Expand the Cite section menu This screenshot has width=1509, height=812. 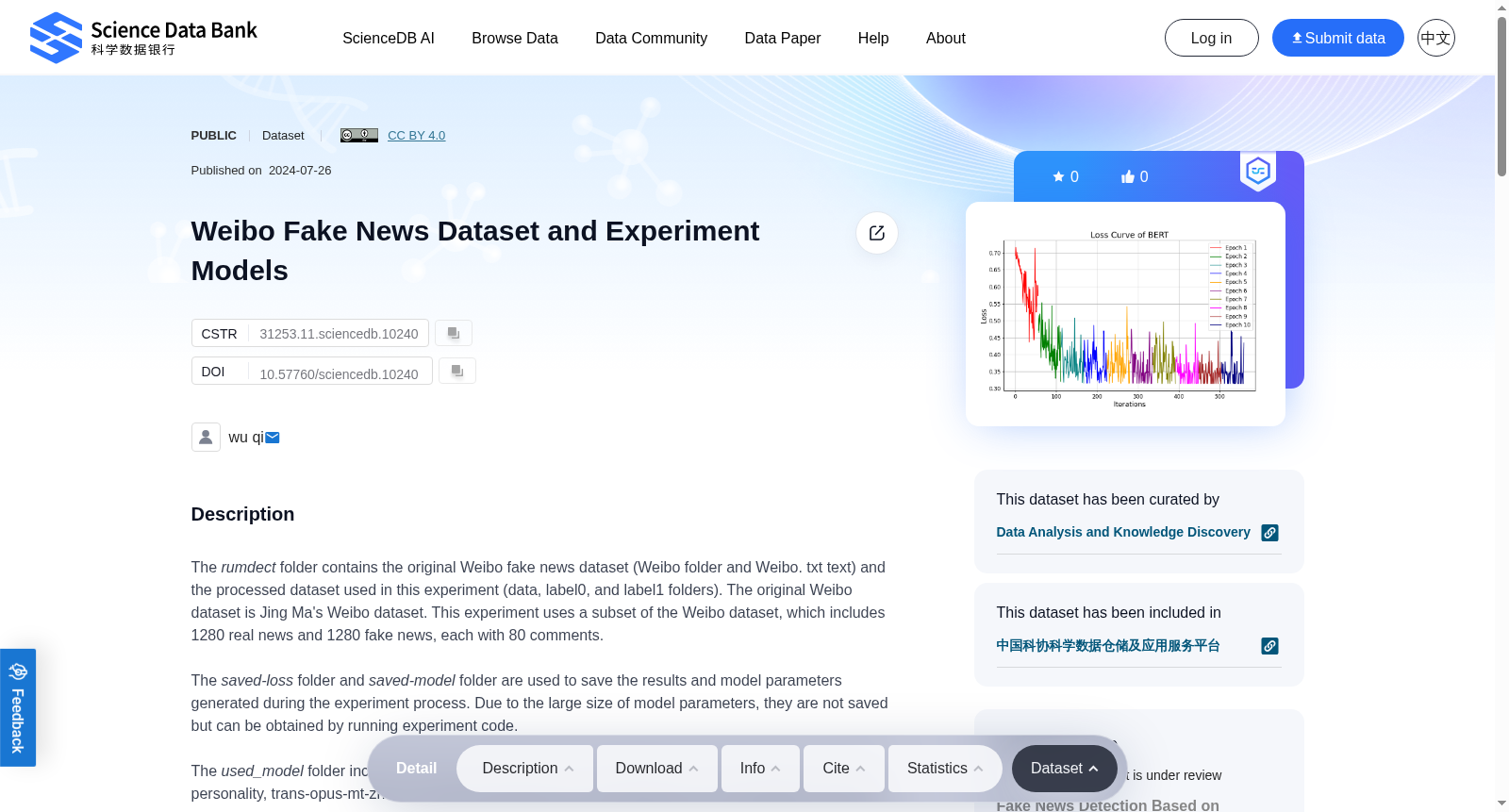(x=844, y=769)
